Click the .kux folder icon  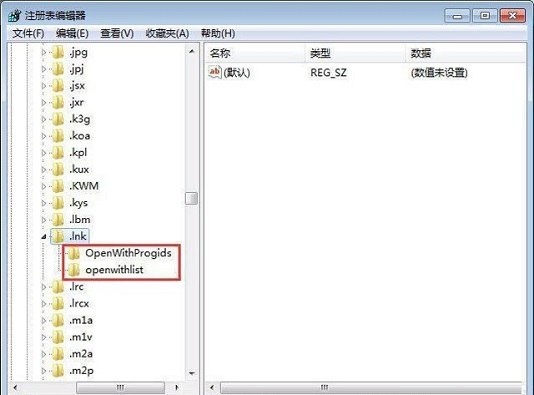58,169
